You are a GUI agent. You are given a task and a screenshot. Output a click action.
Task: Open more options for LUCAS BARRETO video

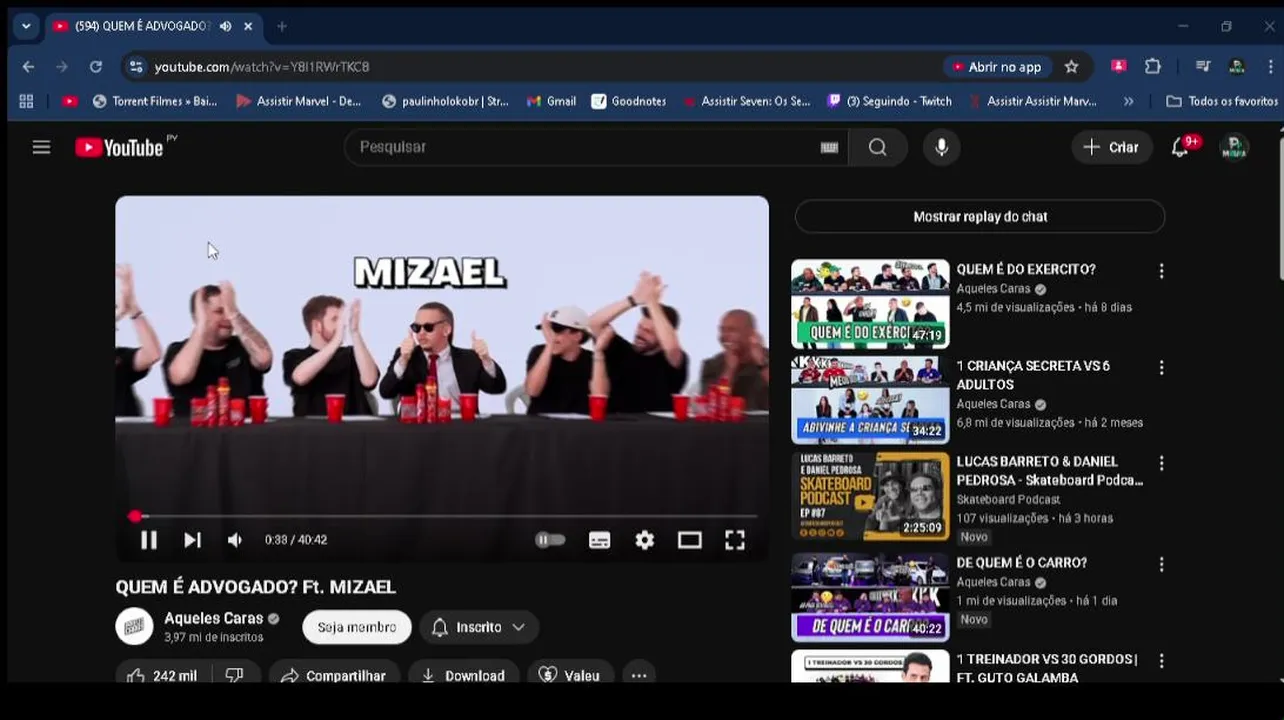tap(1161, 464)
